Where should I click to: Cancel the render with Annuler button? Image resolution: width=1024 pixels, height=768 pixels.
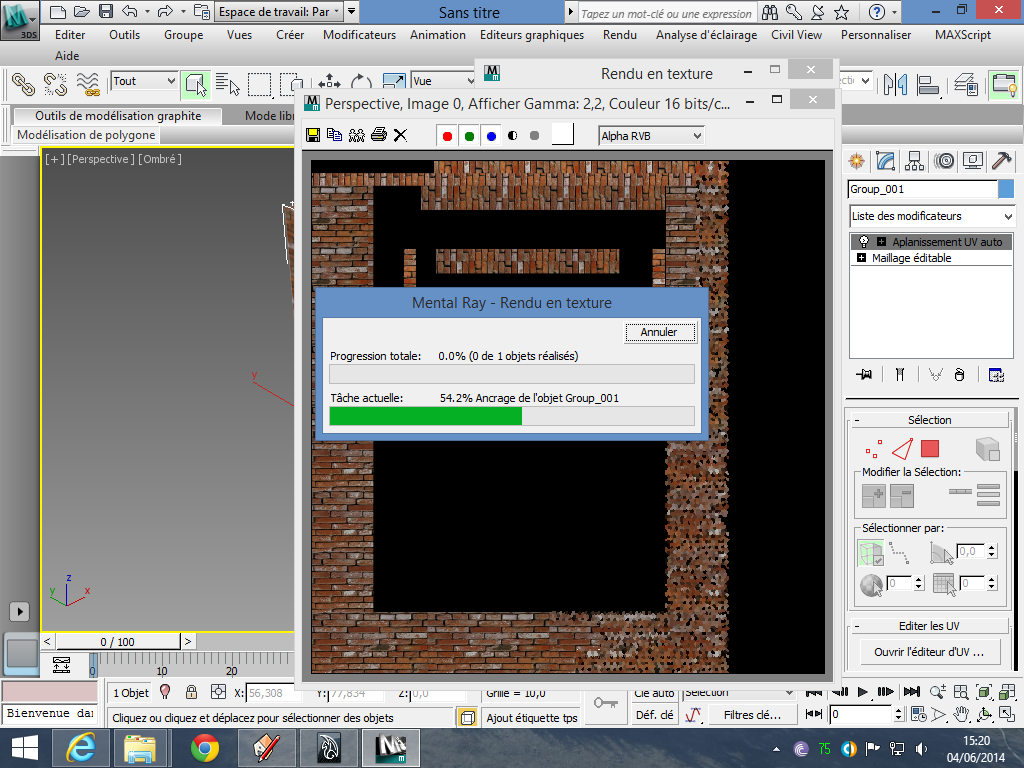[x=659, y=332]
